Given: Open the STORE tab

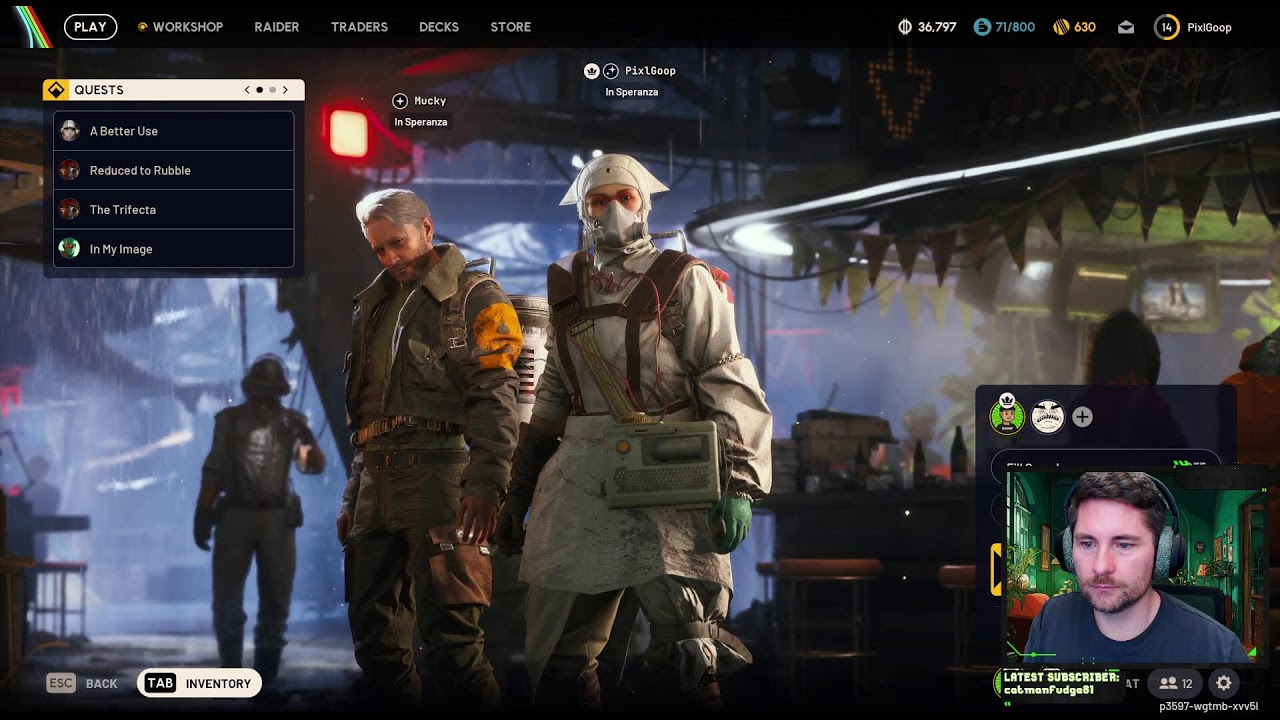Looking at the screenshot, I should (x=510, y=27).
